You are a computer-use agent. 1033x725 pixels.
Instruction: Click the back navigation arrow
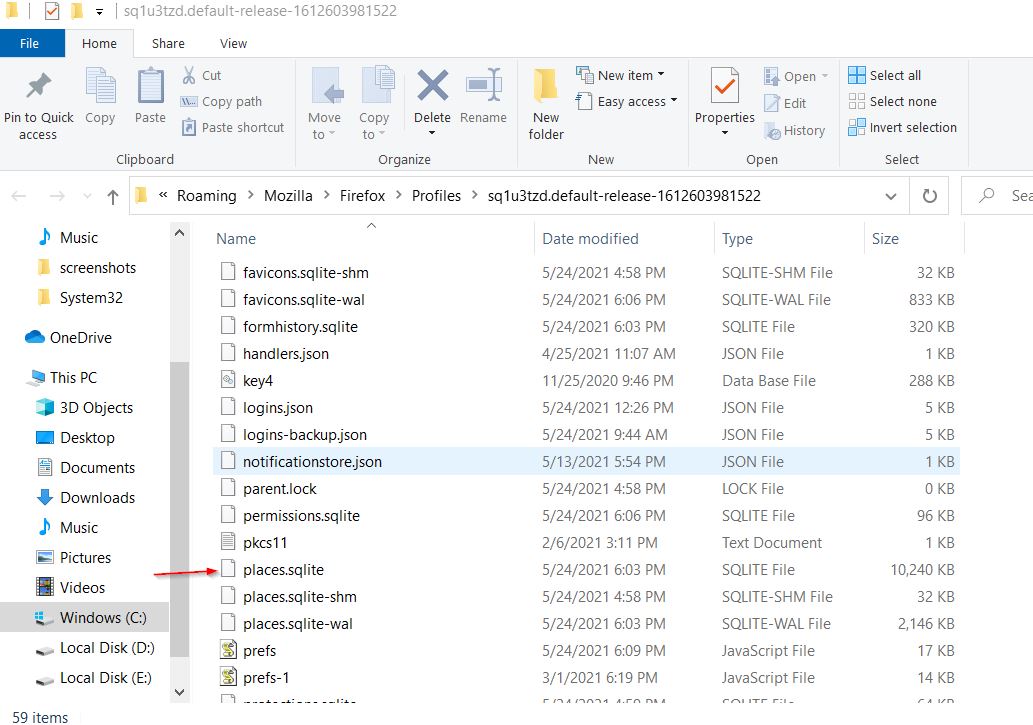(x=19, y=196)
